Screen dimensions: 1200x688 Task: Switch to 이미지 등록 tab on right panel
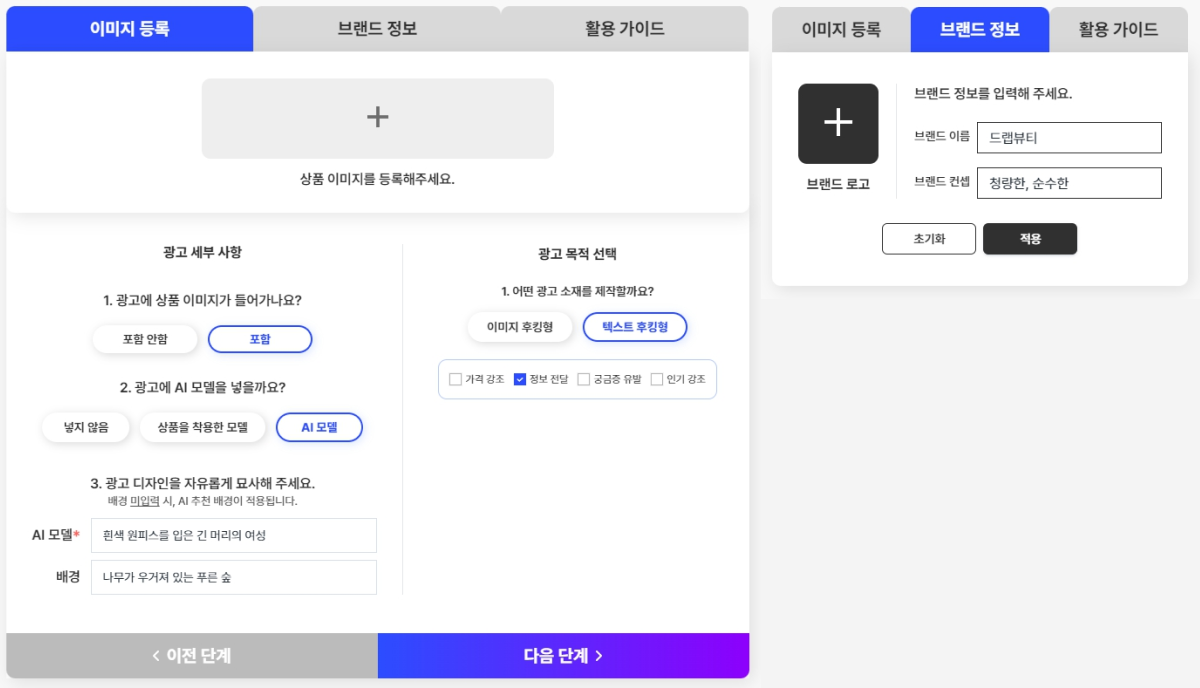click(x=841, y=29)
